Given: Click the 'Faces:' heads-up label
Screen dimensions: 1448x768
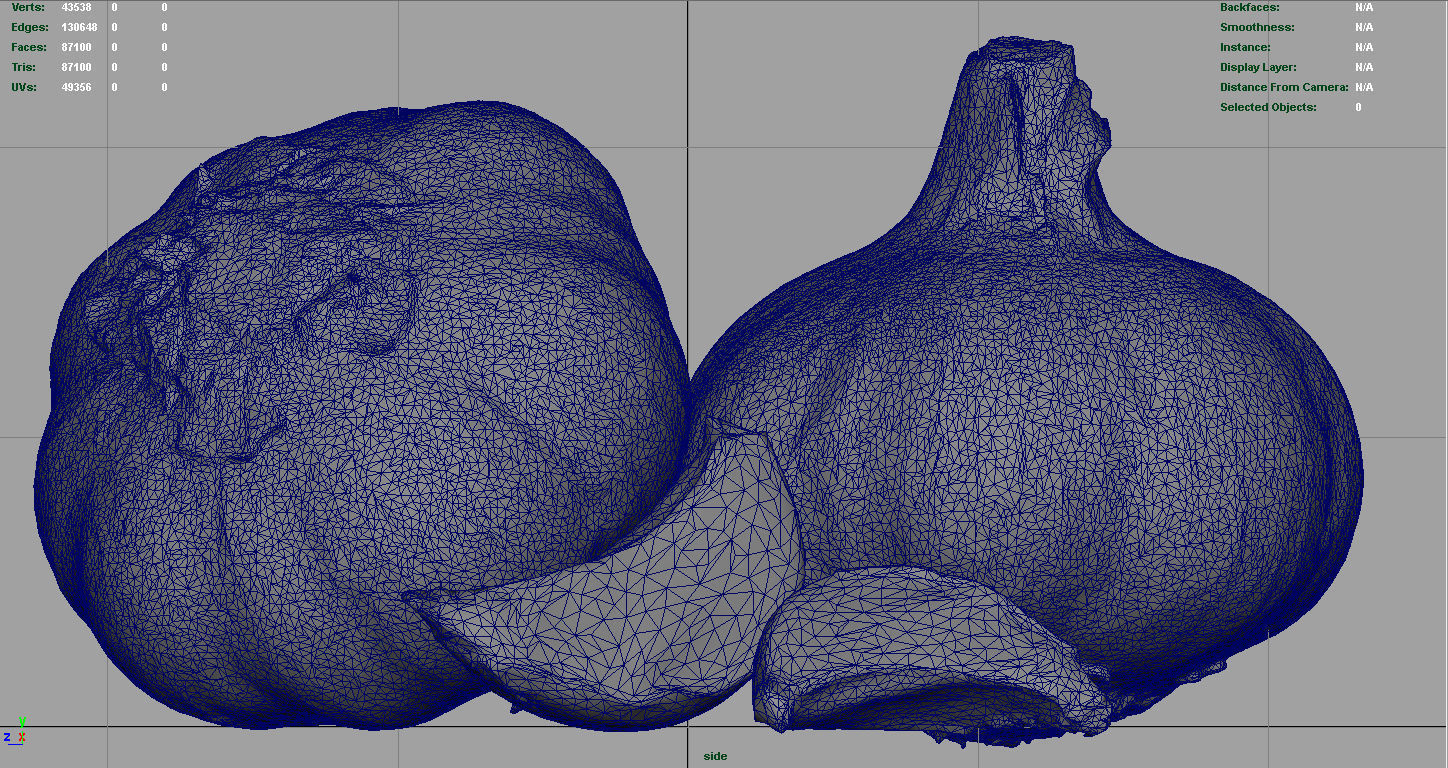Looking at the screenshot, I should tap(29, 47).
